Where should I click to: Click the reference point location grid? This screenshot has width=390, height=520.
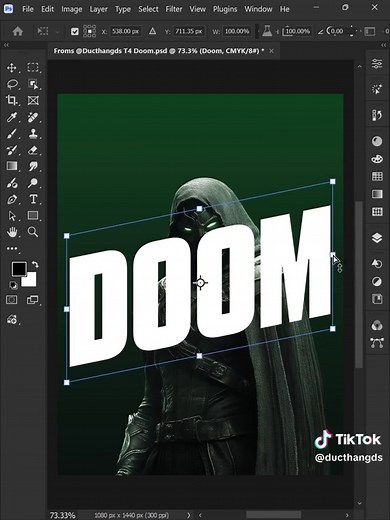click(x=90, y=31)
